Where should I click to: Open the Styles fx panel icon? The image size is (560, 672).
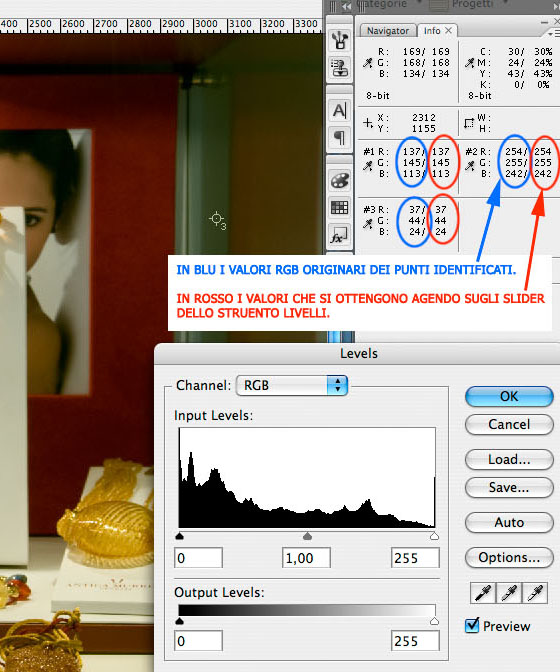point(339,235)
